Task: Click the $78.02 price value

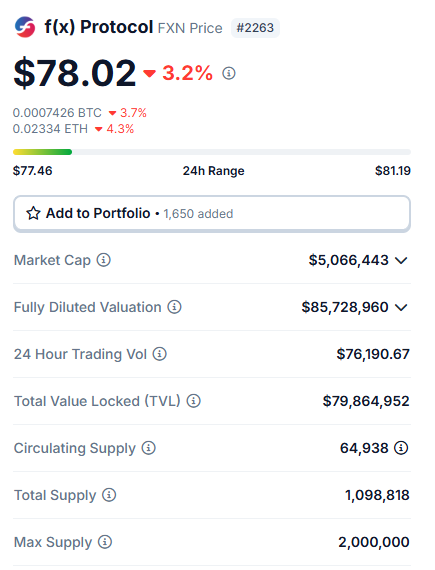Action: pos(75,73)
